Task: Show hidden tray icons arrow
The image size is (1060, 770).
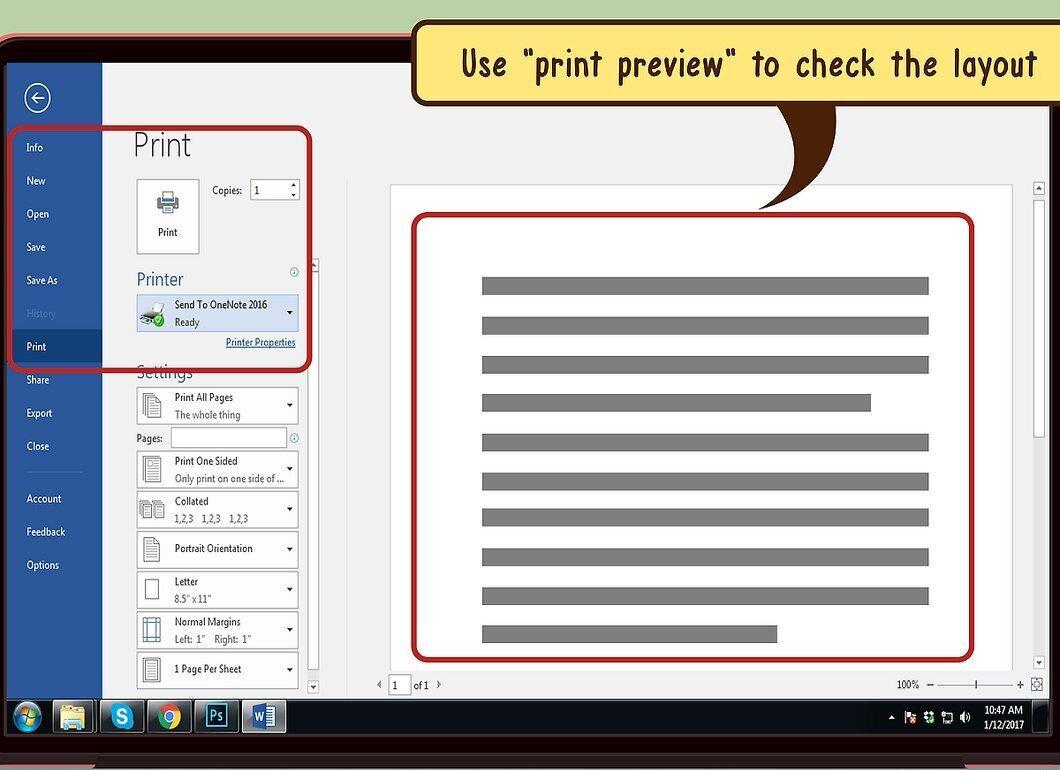Action: click(892, 717)
